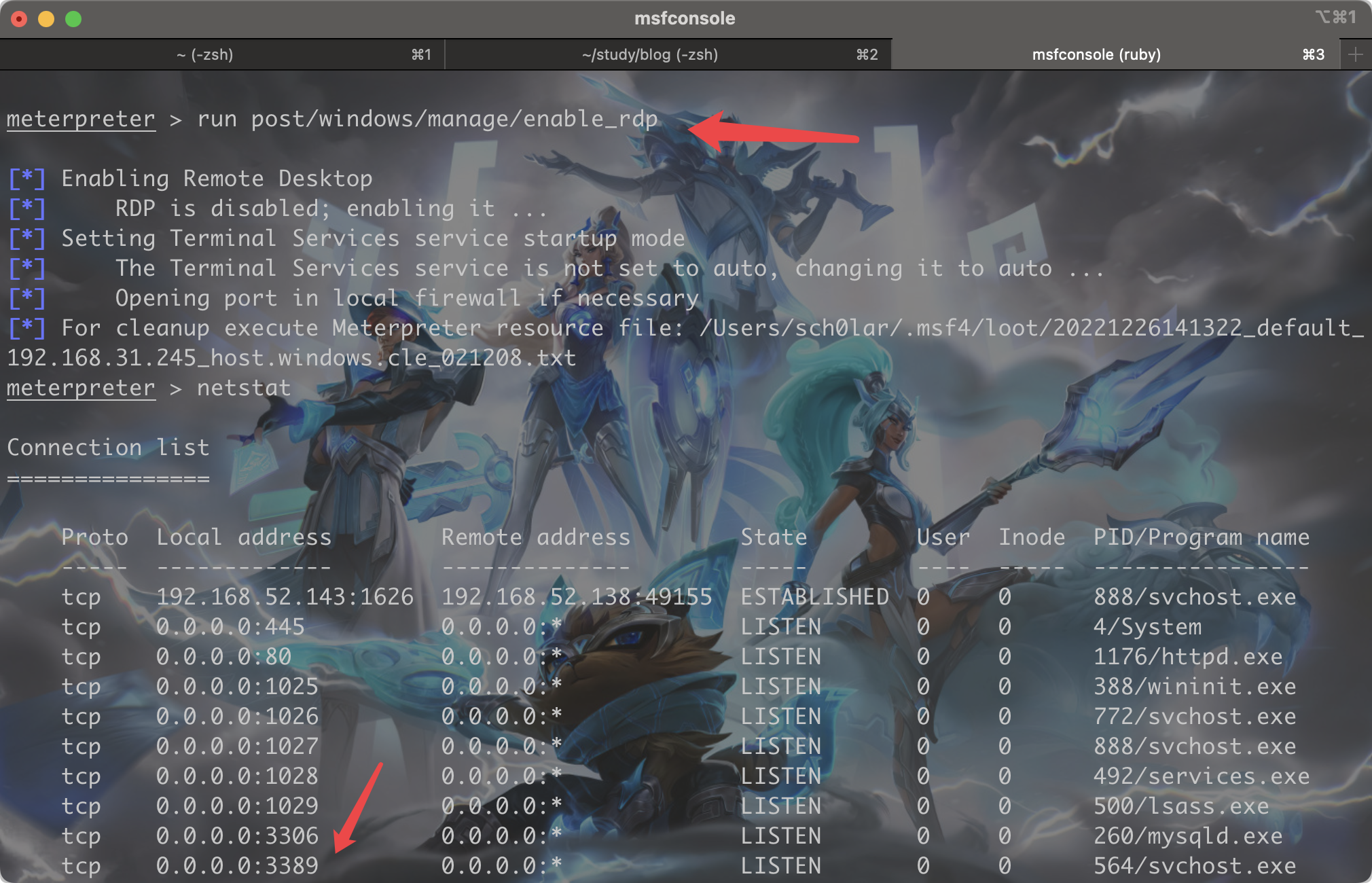
Task: Minimize window using the yellow button
Action: click(x=46, y=19)
